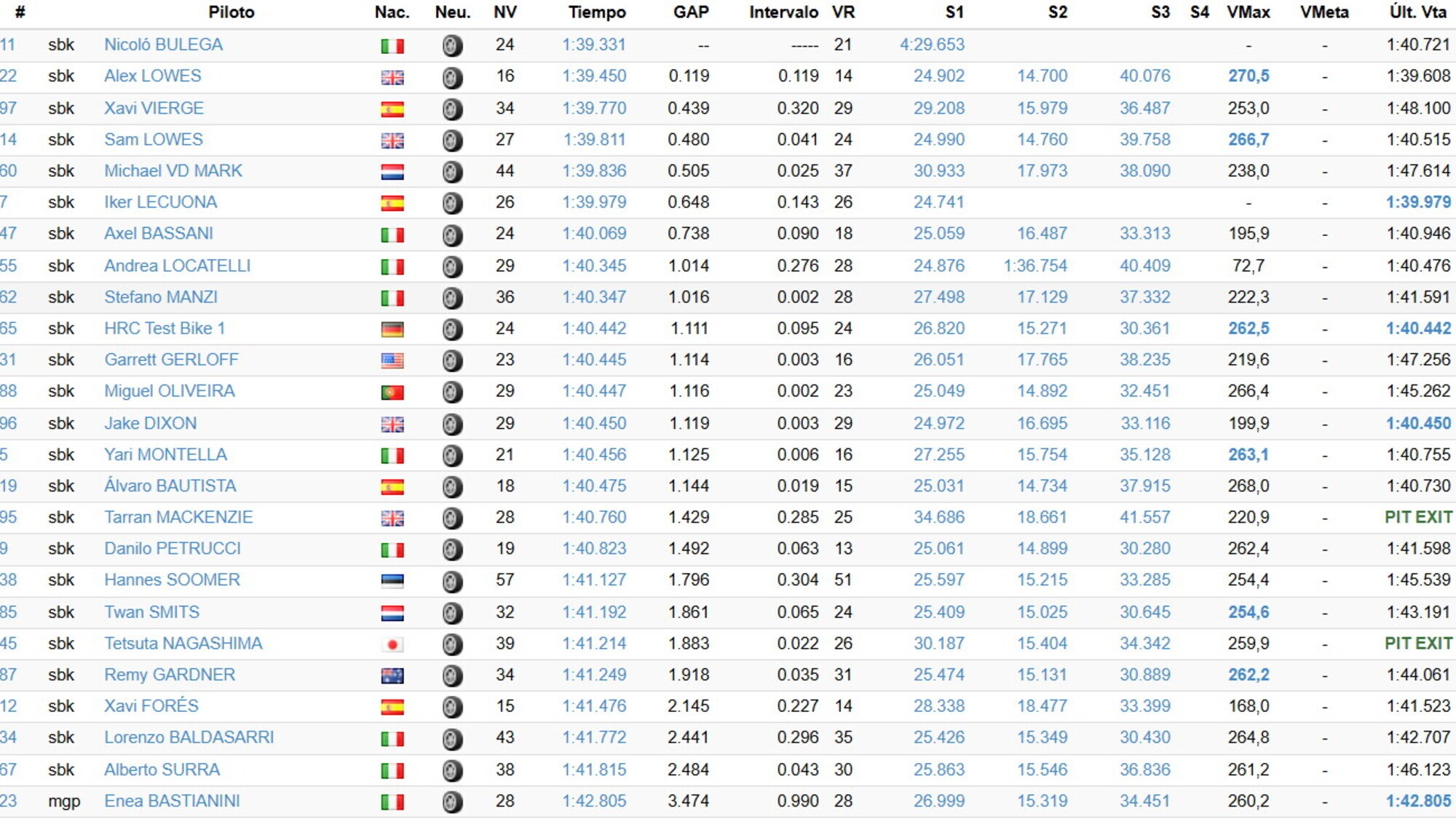Screen dimensions: 1456x819
Task: Click the rider number 47 link
Action: coord(8,234)
